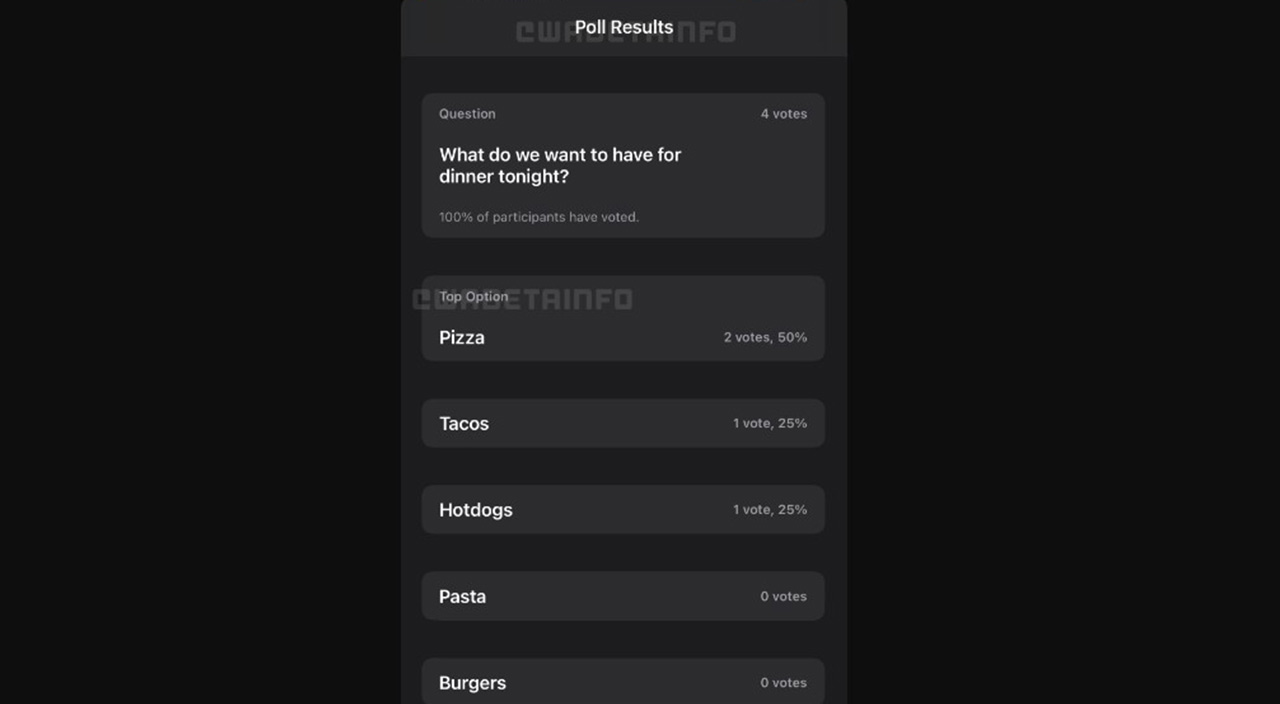Viewport: 1280px width, 704px height.
Task: Click the Hotdogs 1 vote, 25% count
Action: tap(769, 510)
